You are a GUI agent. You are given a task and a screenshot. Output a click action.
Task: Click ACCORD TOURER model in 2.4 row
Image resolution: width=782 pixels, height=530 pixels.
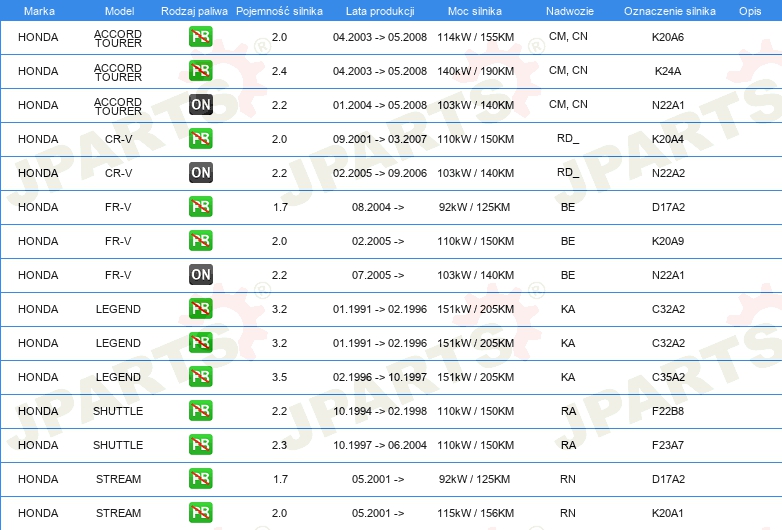click(x=118, y=72)
